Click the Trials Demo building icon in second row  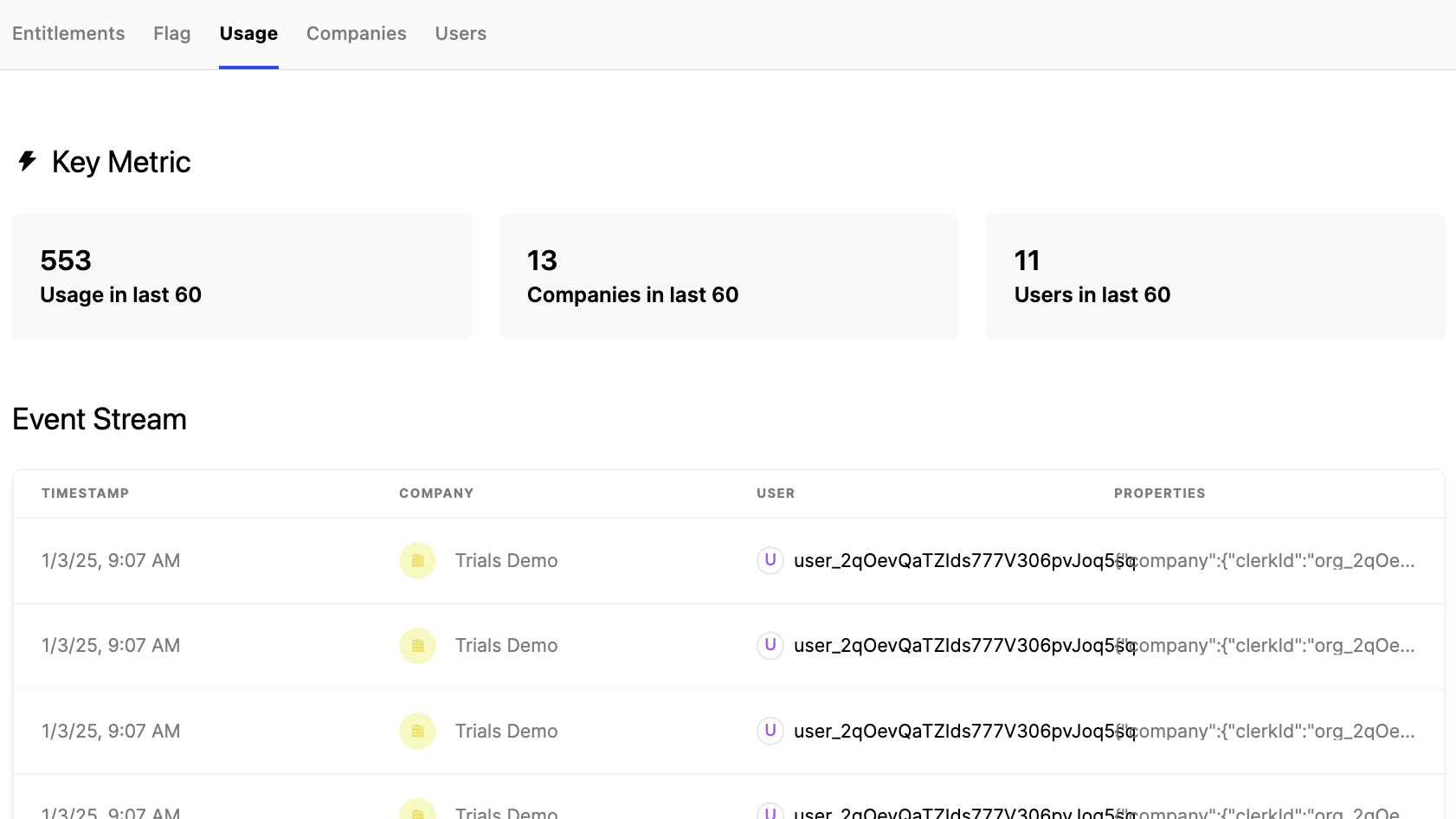pyautogui.click(x=417, y=645)
